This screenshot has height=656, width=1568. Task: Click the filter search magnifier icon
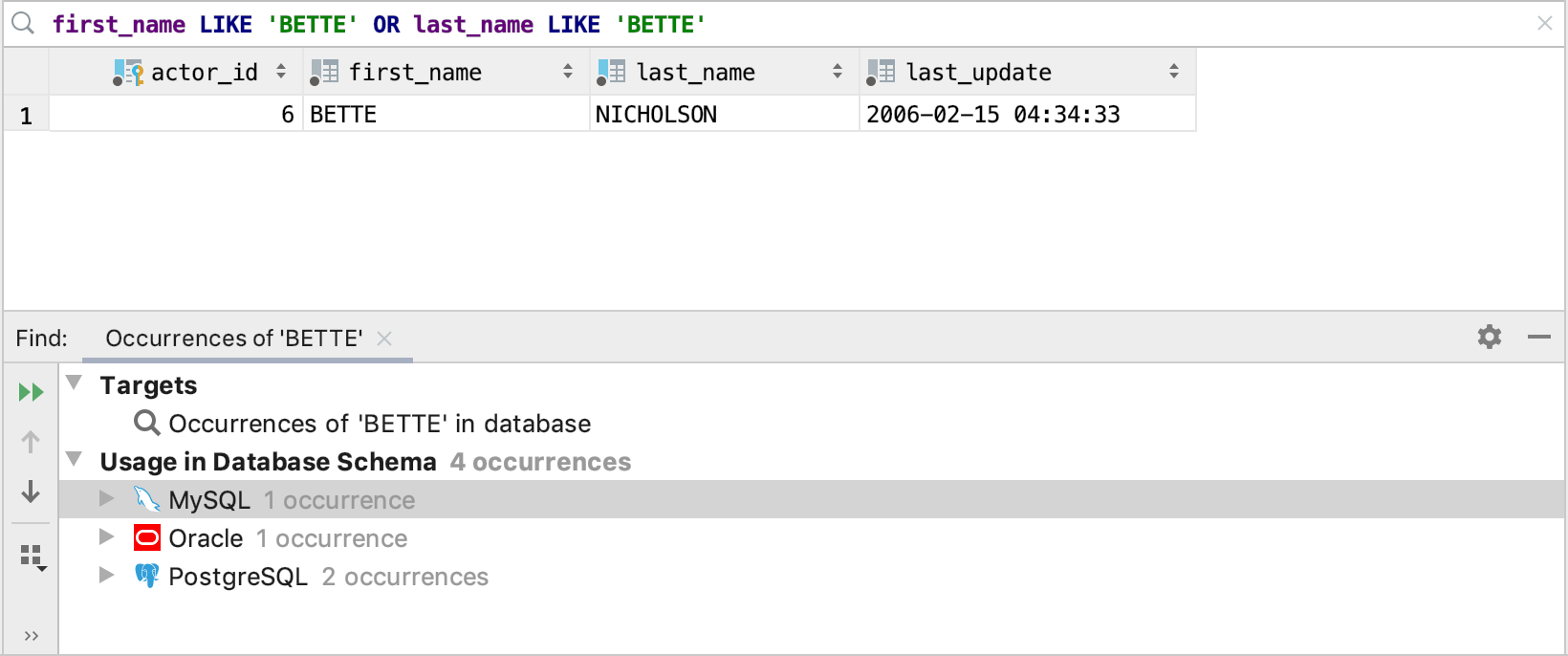pyautogui.click(x=23, y=24)
